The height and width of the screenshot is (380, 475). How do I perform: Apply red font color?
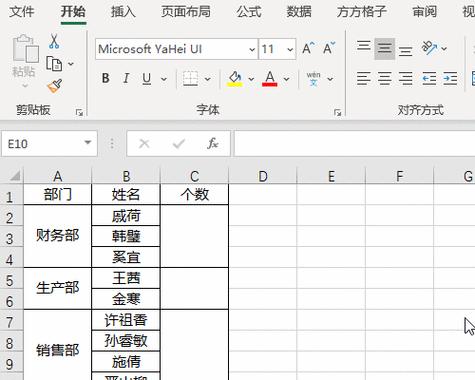point(270,79)
